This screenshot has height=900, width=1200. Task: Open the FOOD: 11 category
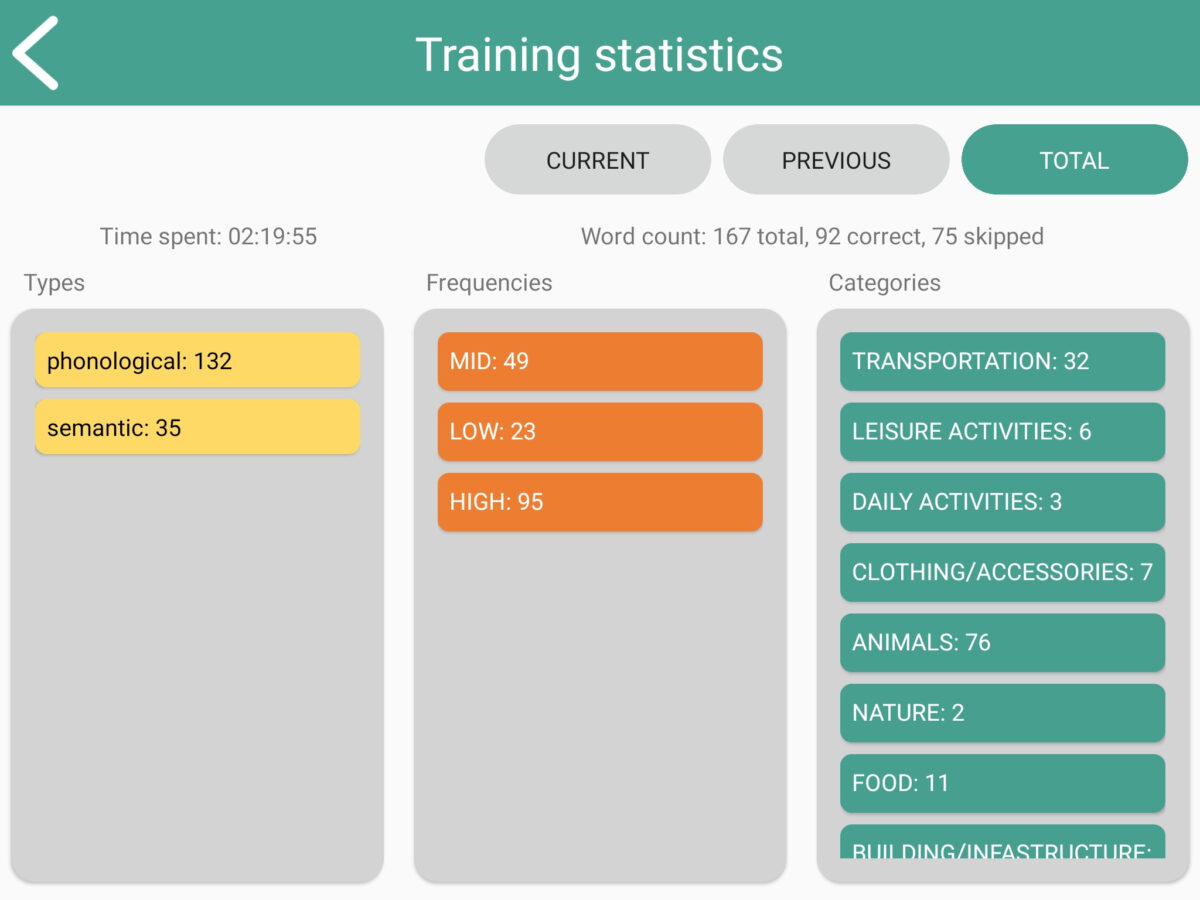click(x=1002, y=783)
